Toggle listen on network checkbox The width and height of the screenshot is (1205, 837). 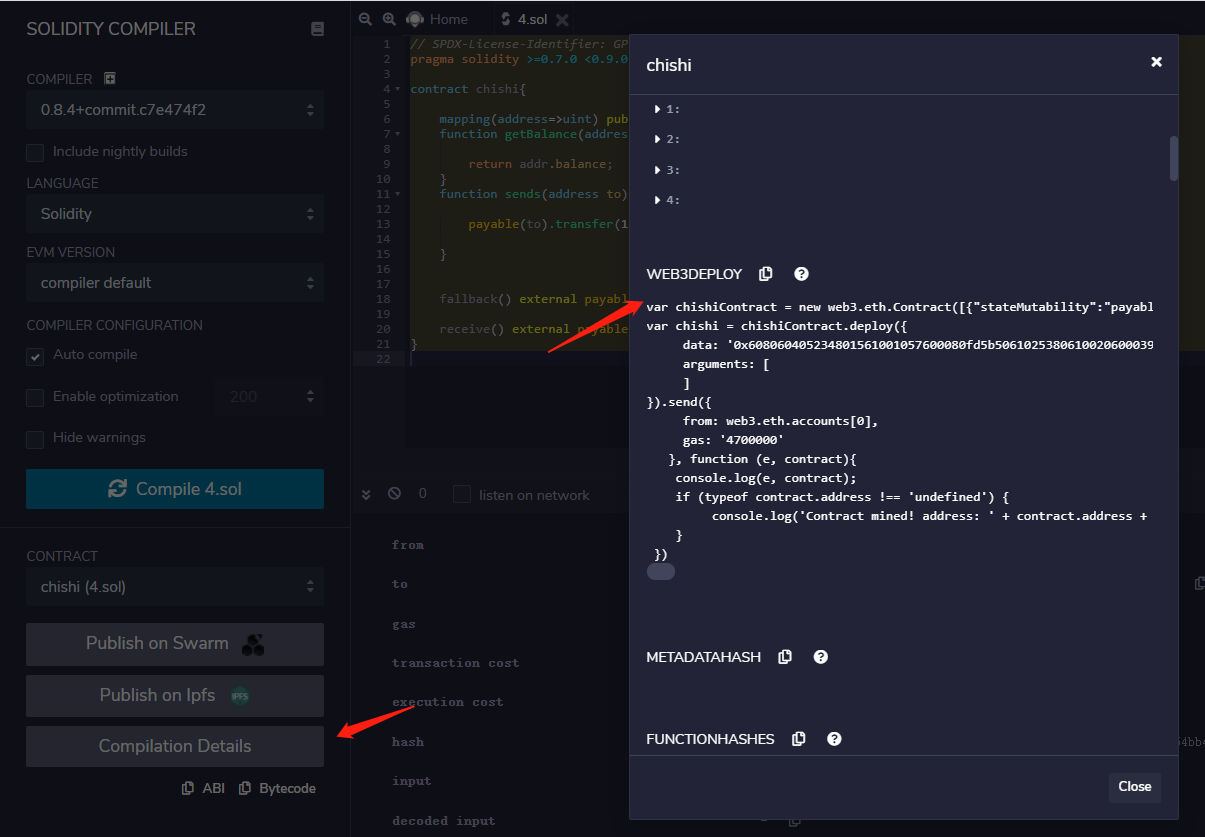click(462, 494)
